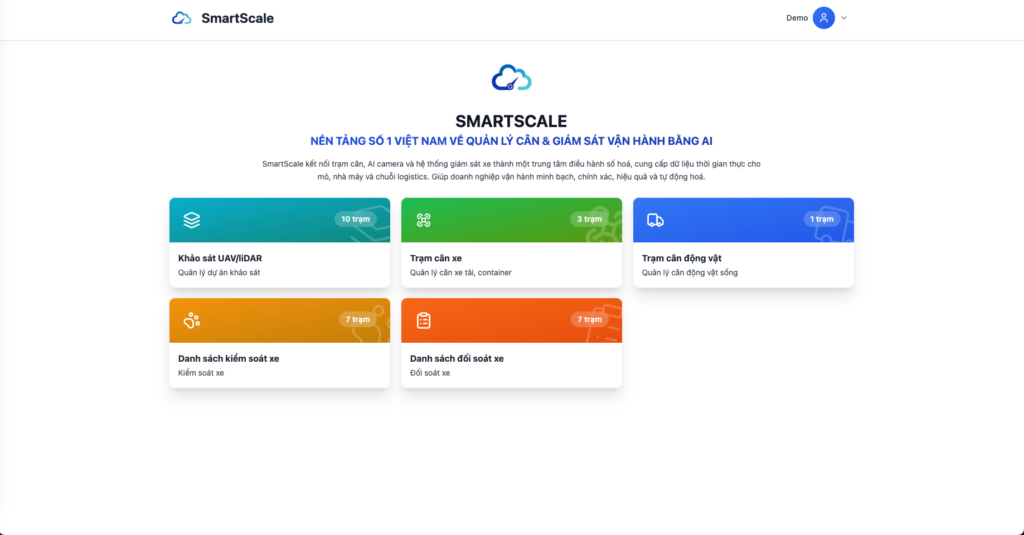
Task: Click the text Đối soát xe
Action: (x=430, y=373)
